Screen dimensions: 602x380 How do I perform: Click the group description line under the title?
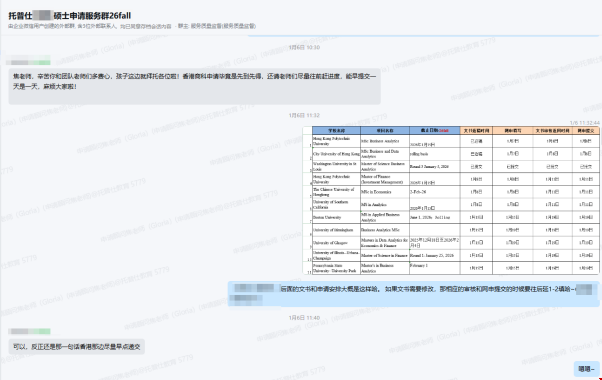132,26
